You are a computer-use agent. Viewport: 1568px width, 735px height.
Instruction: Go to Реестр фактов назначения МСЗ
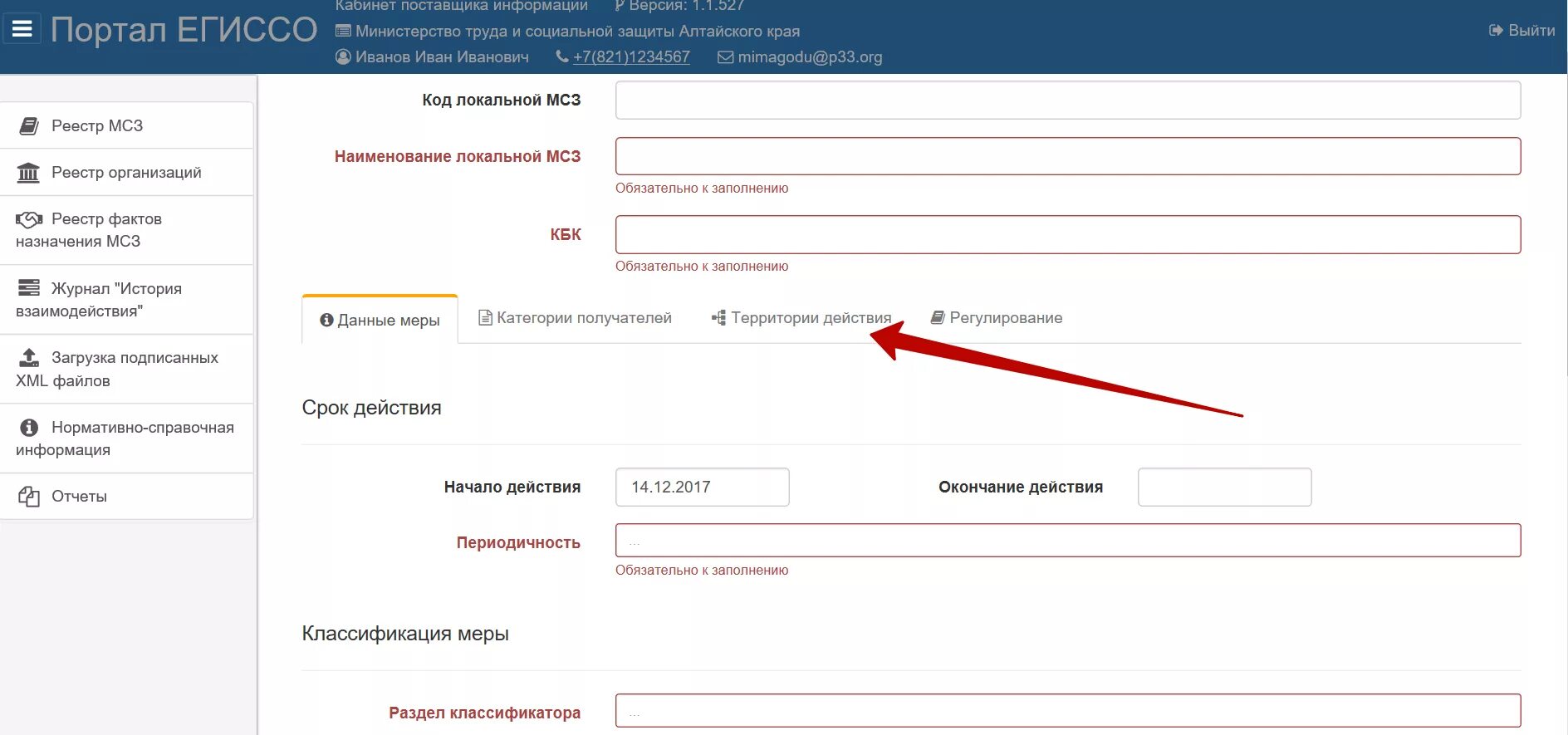(127, 230)
